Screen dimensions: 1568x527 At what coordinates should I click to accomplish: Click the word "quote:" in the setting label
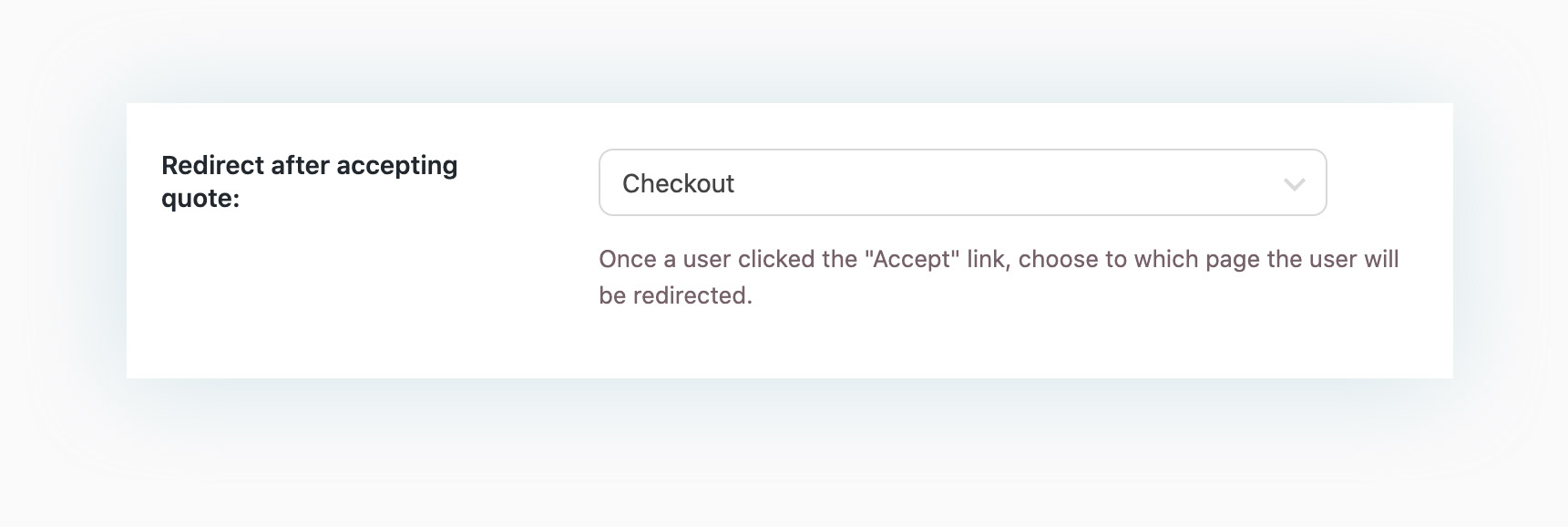[200, 199]
